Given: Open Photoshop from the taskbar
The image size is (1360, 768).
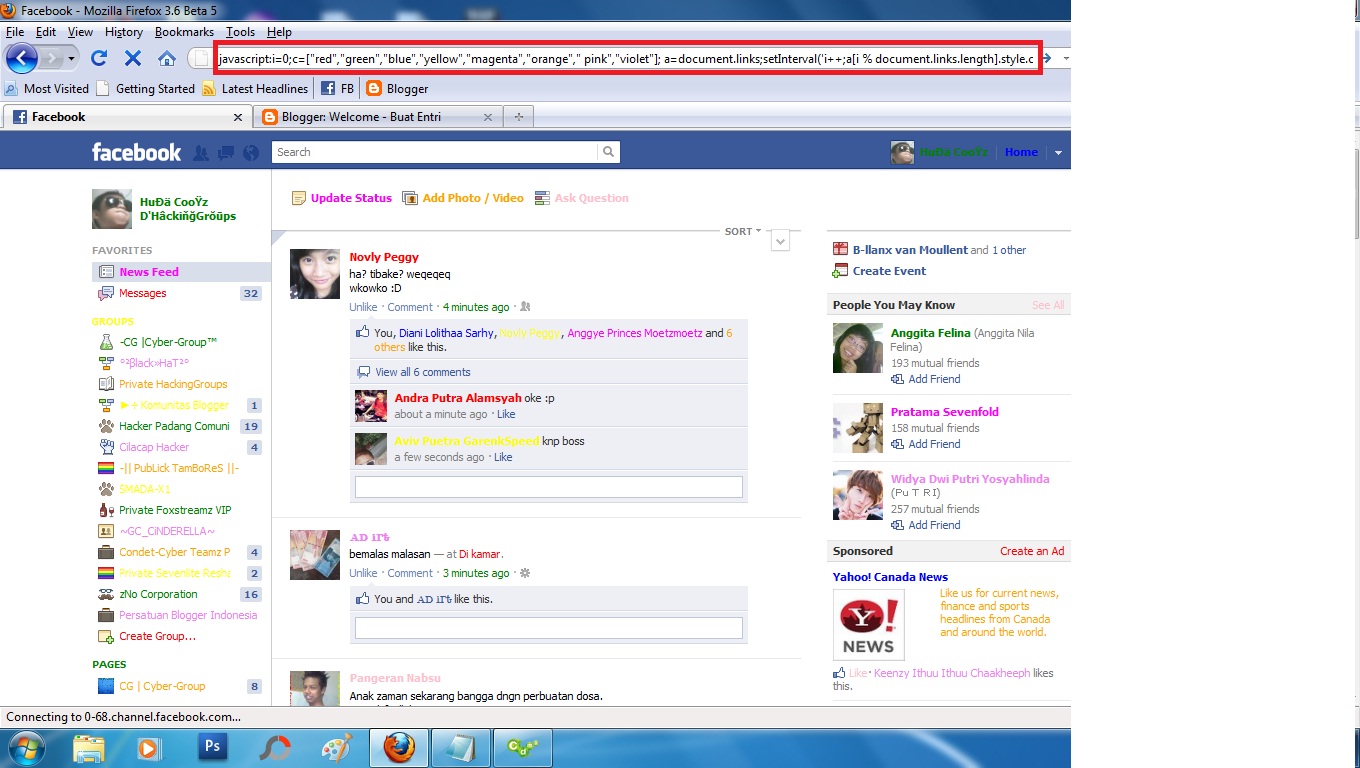Looking at the screenshot, I should pos(212,747).
